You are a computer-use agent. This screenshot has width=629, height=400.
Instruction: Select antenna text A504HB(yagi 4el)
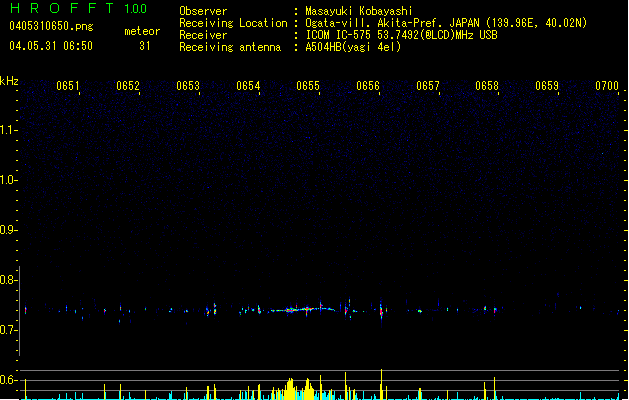click(353, 47)
